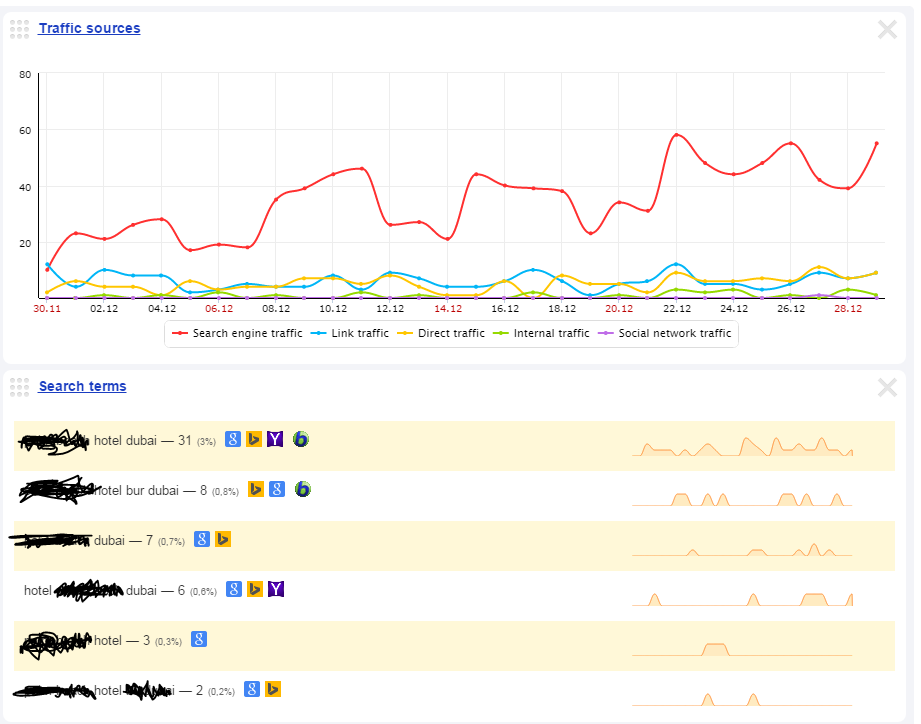Open the Search terms report link
This screenshot has height=724, width=921.
[82, 386]
